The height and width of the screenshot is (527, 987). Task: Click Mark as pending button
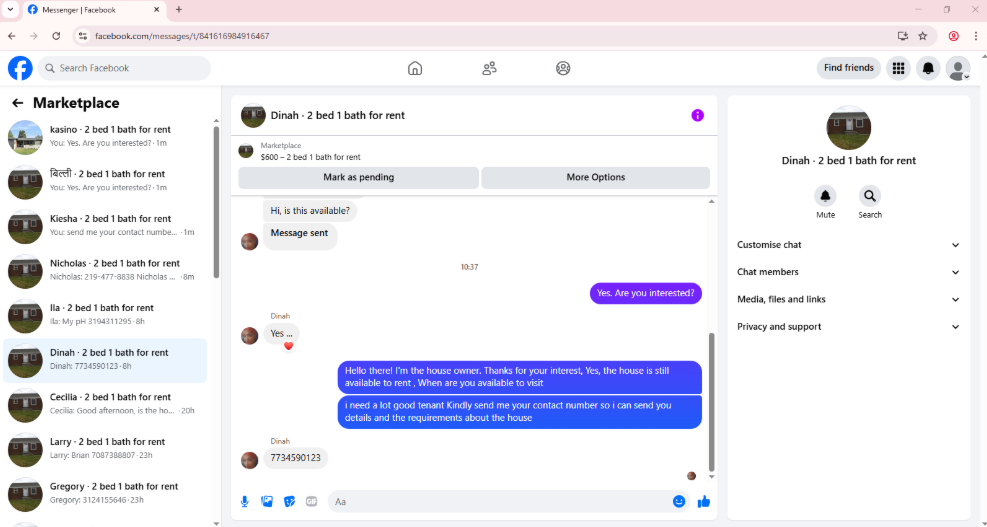358,178
